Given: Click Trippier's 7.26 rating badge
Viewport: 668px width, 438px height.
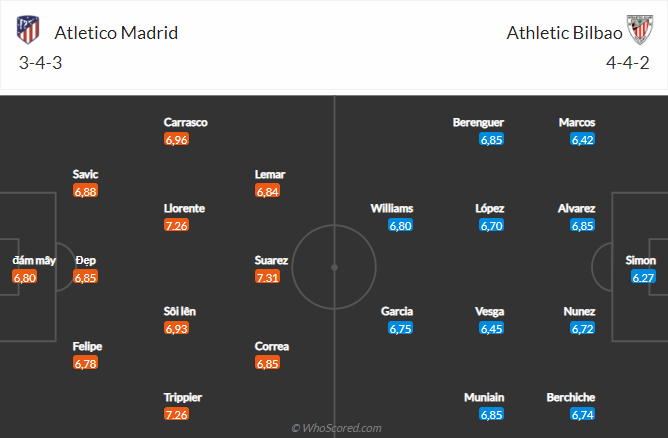Looking at the screenshot, I should (176, 414).
